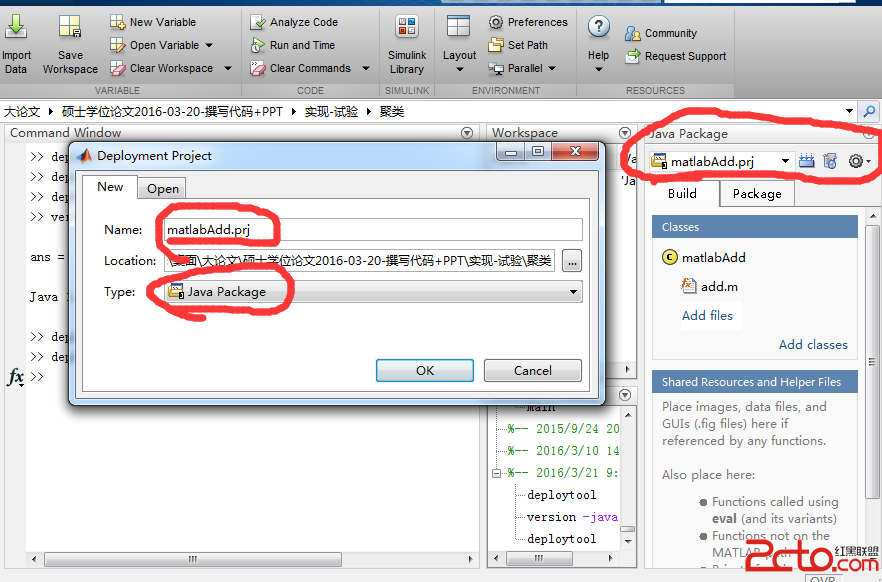Click the folder search magnifier icon
Screen dimensions: 882x582
(x=869, y=111)
